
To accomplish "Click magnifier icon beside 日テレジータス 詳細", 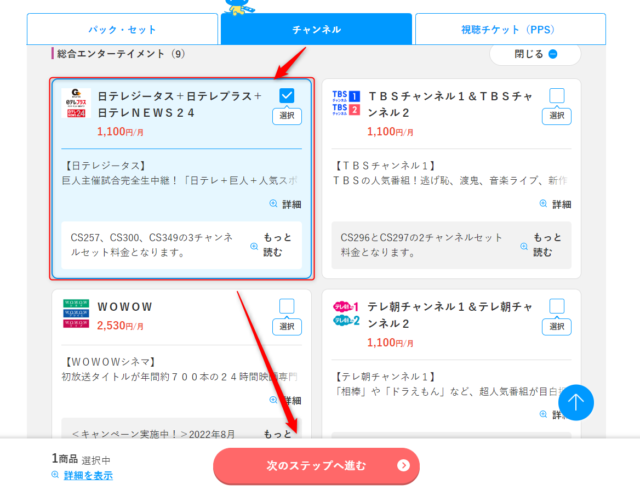I will point(273,203).
